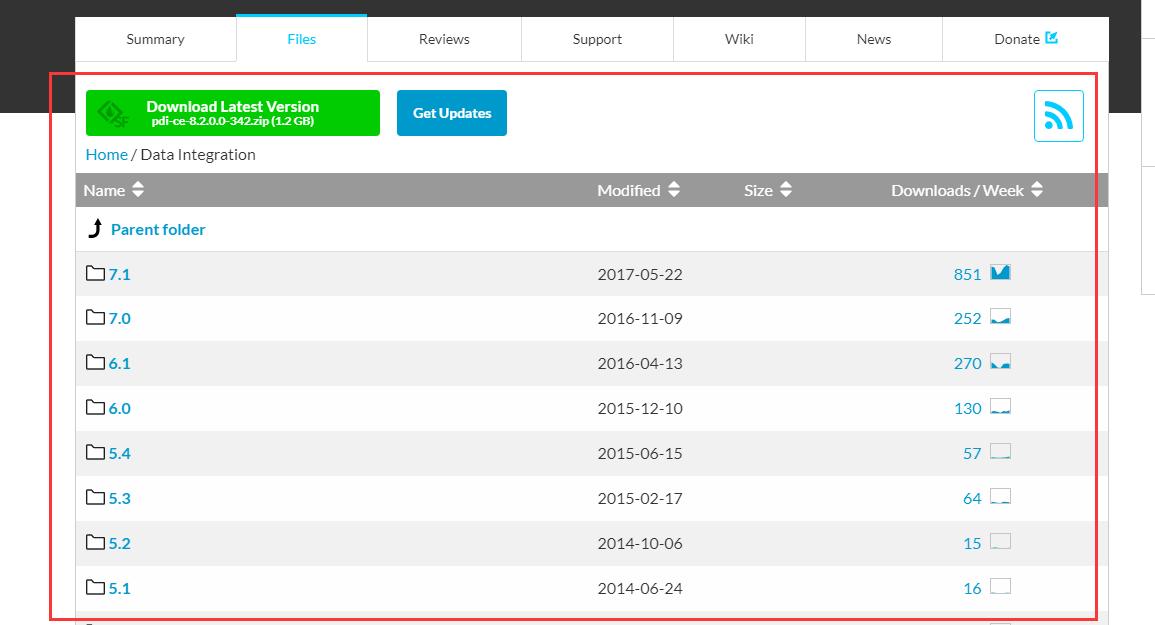Follow the Home breadcrumb link

pyautogui.click(x=106, y=154)
